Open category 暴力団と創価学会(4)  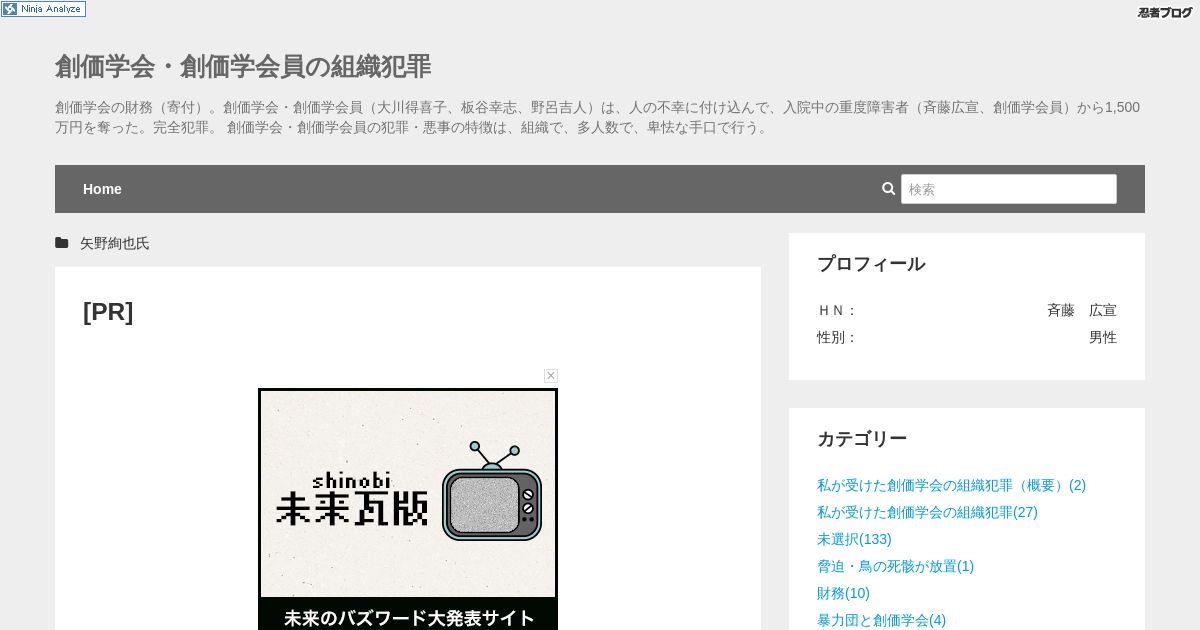pyautogui.click(x=881, y=620)
